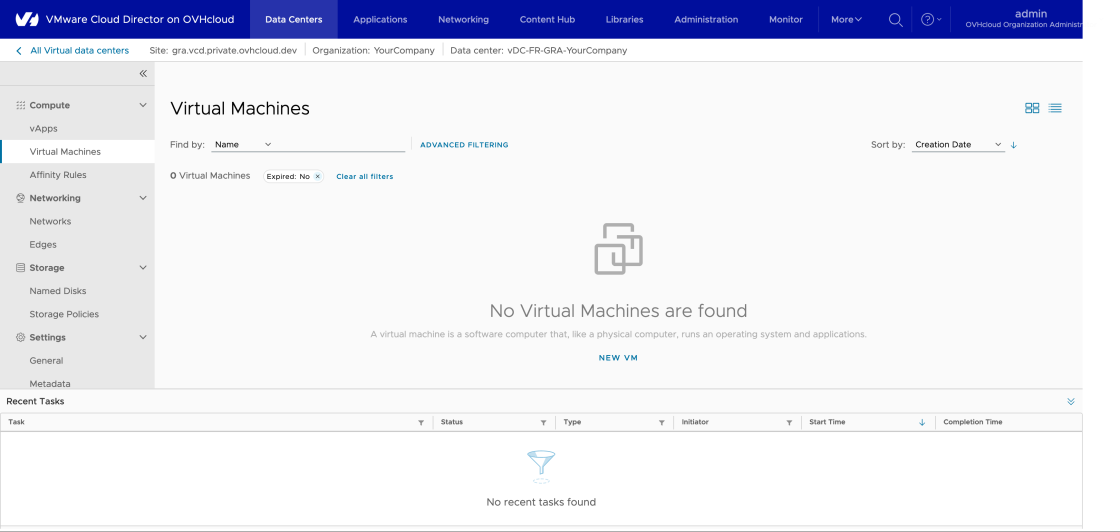Open the More menu
Viewport: 1120px width, 532px height.
point(846,19)
